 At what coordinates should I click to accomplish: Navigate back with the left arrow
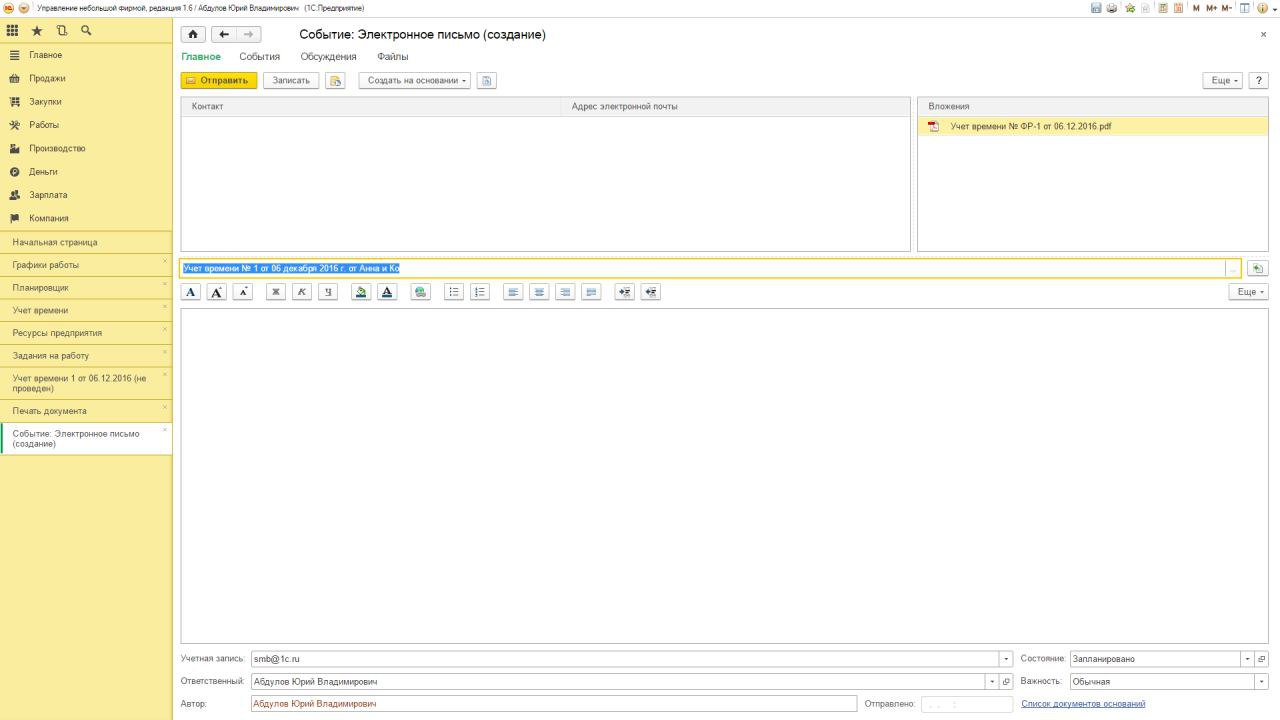tap(223, 35)
